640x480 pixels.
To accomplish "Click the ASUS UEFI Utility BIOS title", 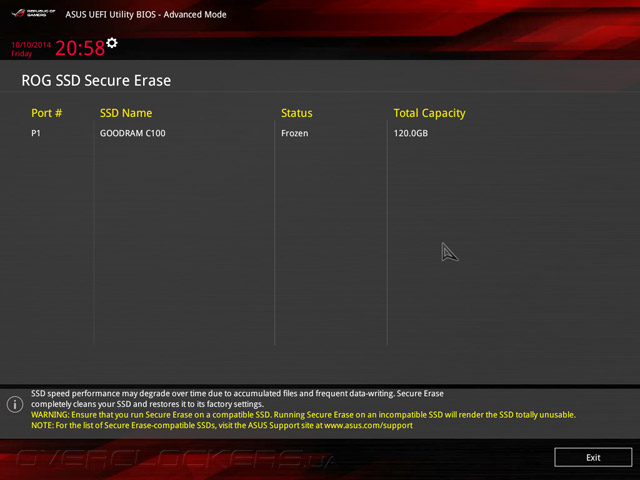I will tap(146, 14).
